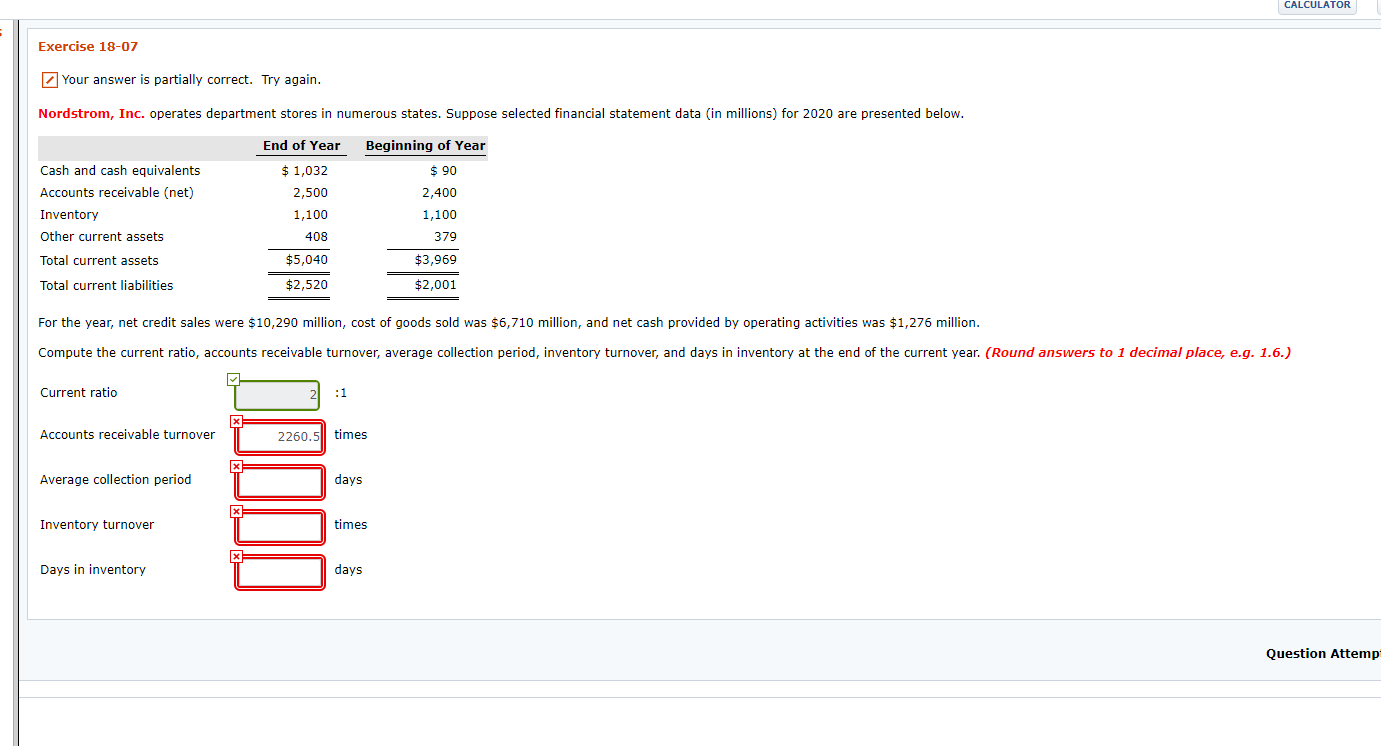Image resolution: width=1381 pixels, height=746 pixels.
Task: Click the red X icon beside accounts receivable turnover
Action: (x=236, y=422)
